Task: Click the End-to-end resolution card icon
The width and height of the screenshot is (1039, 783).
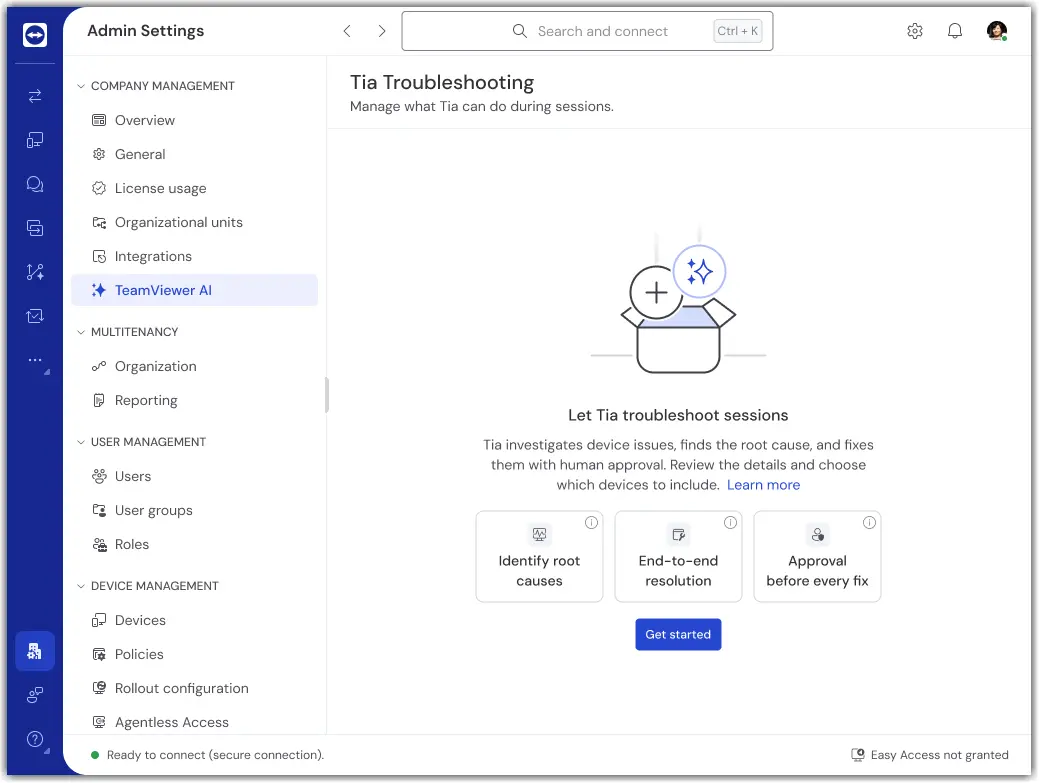Action: (679, 534)
